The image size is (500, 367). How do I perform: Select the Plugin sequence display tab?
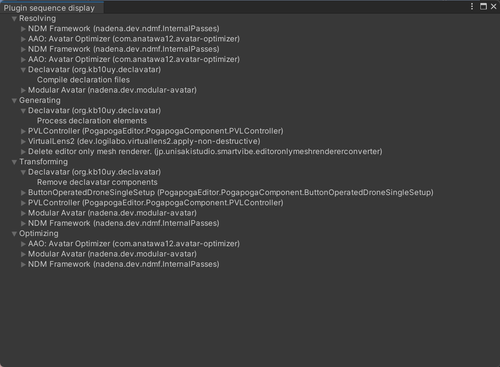(x=49, y=8)
